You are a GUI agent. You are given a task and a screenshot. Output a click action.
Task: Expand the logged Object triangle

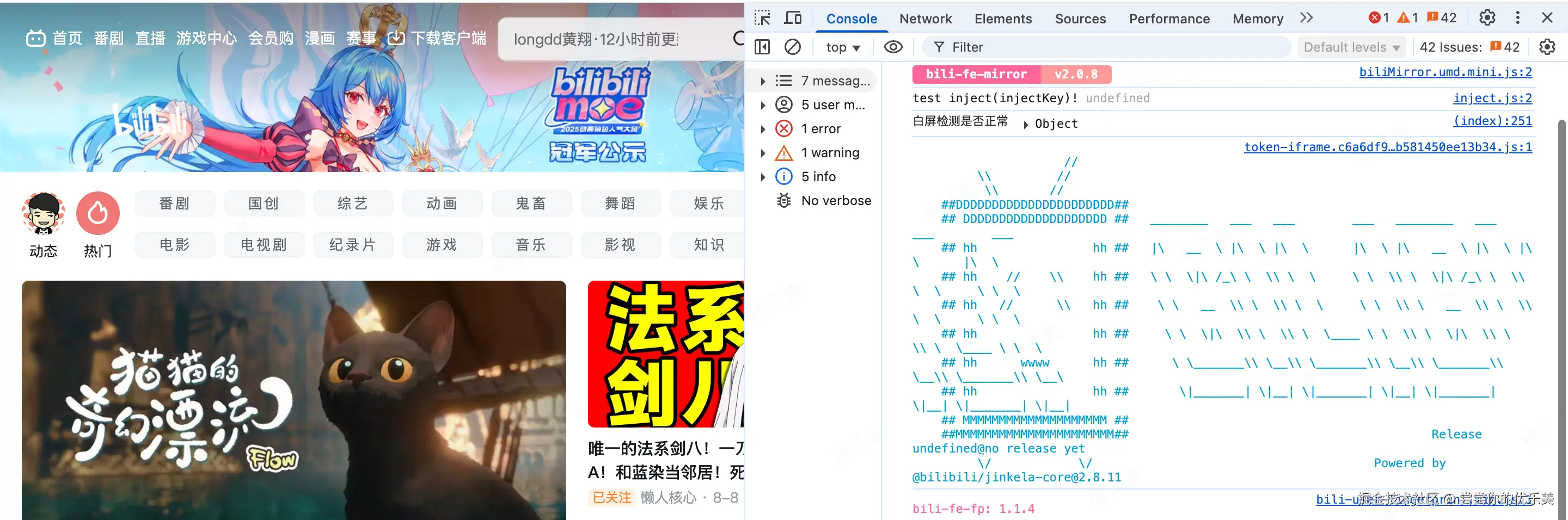click(x=1026, y=124)
